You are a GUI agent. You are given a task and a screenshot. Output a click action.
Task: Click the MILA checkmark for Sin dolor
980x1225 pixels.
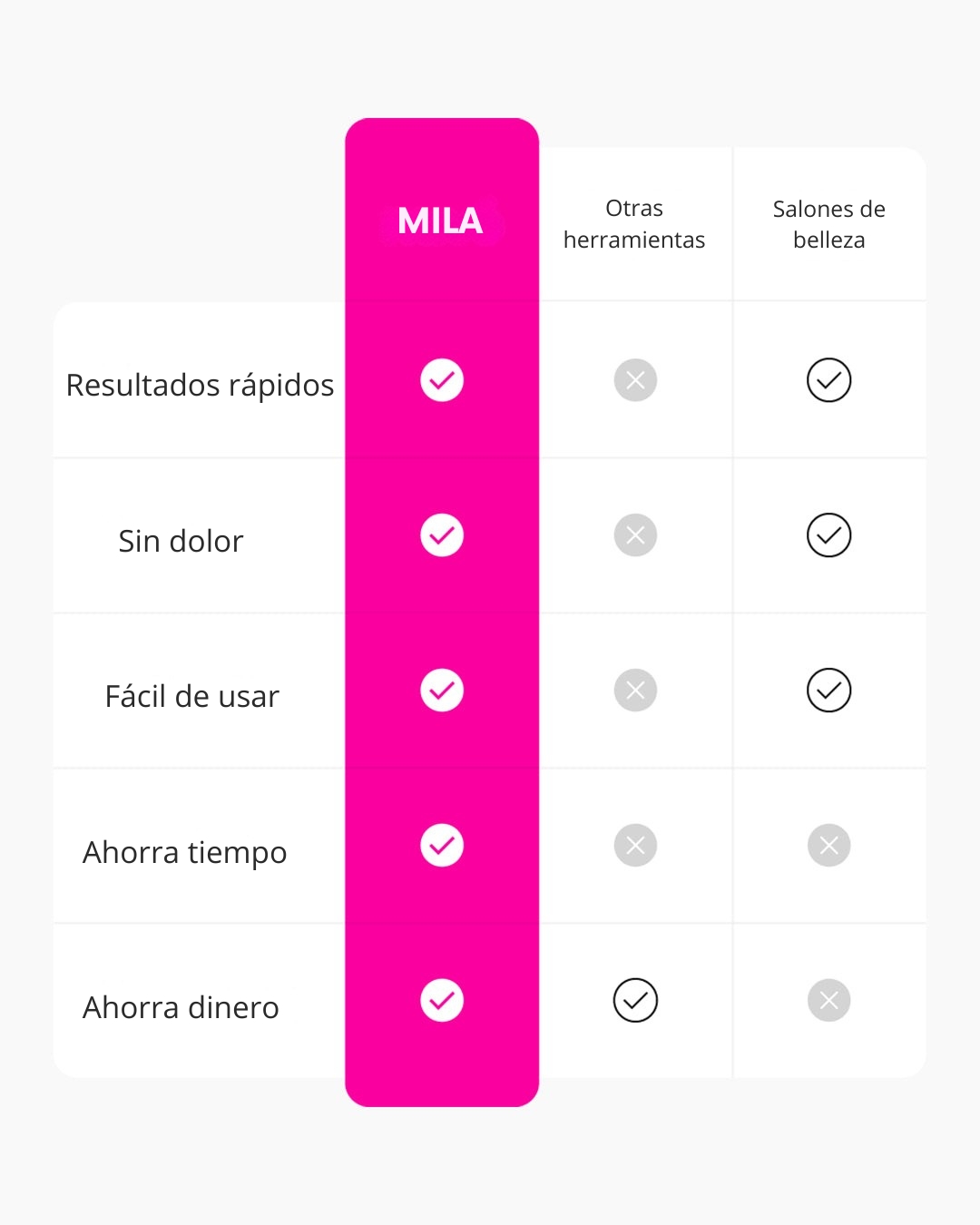tap(442, 535)
